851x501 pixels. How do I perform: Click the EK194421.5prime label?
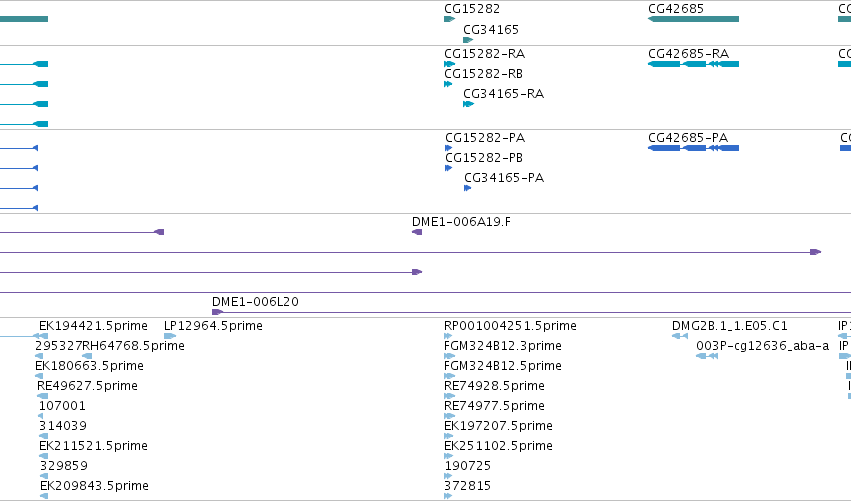point(93,326)
